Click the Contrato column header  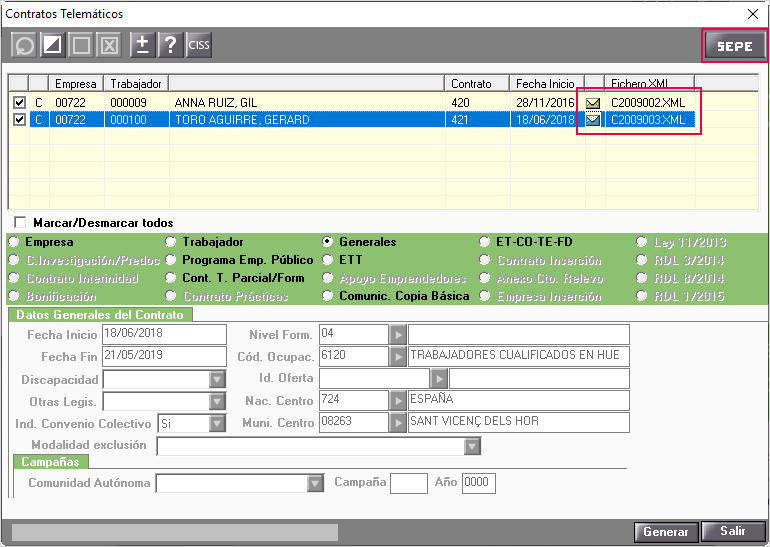coord(477,83)
